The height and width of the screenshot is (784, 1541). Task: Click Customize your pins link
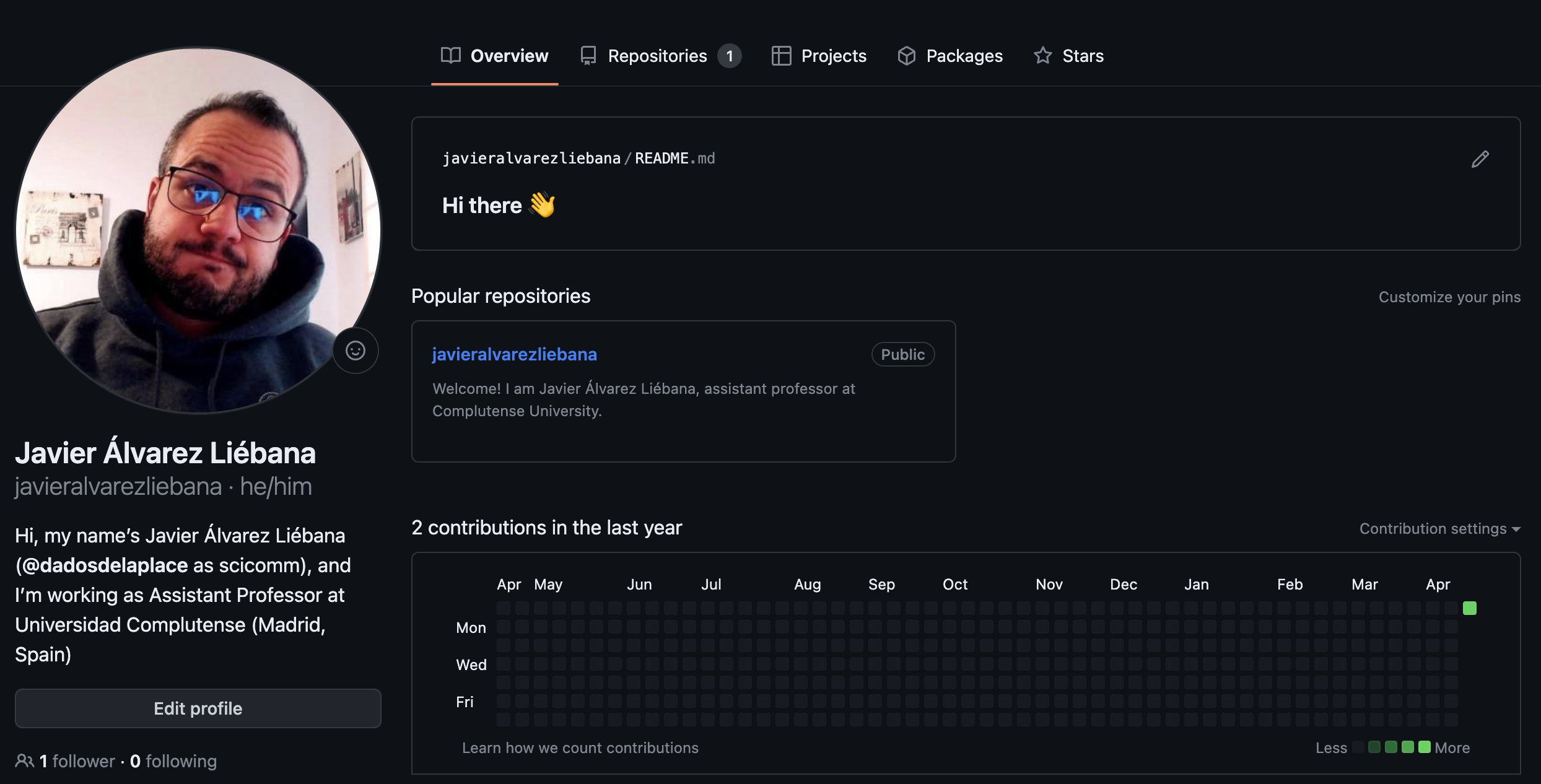pos(1449,297)
